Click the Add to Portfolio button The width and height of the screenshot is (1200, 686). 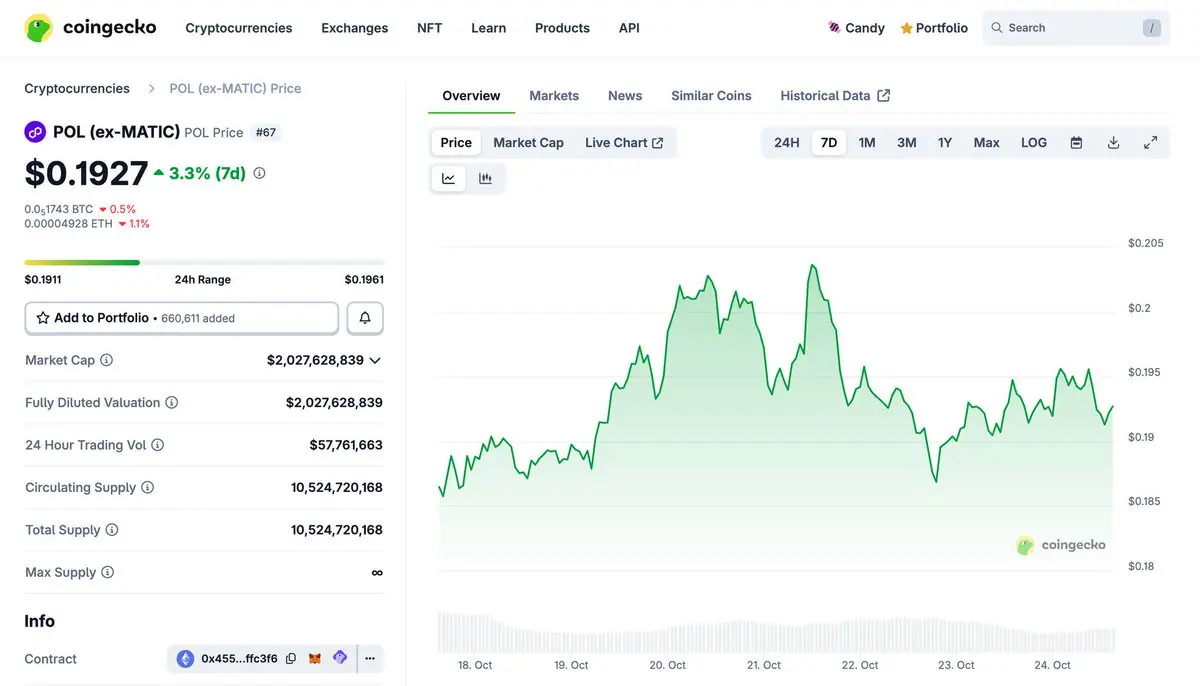click(181, 318)
